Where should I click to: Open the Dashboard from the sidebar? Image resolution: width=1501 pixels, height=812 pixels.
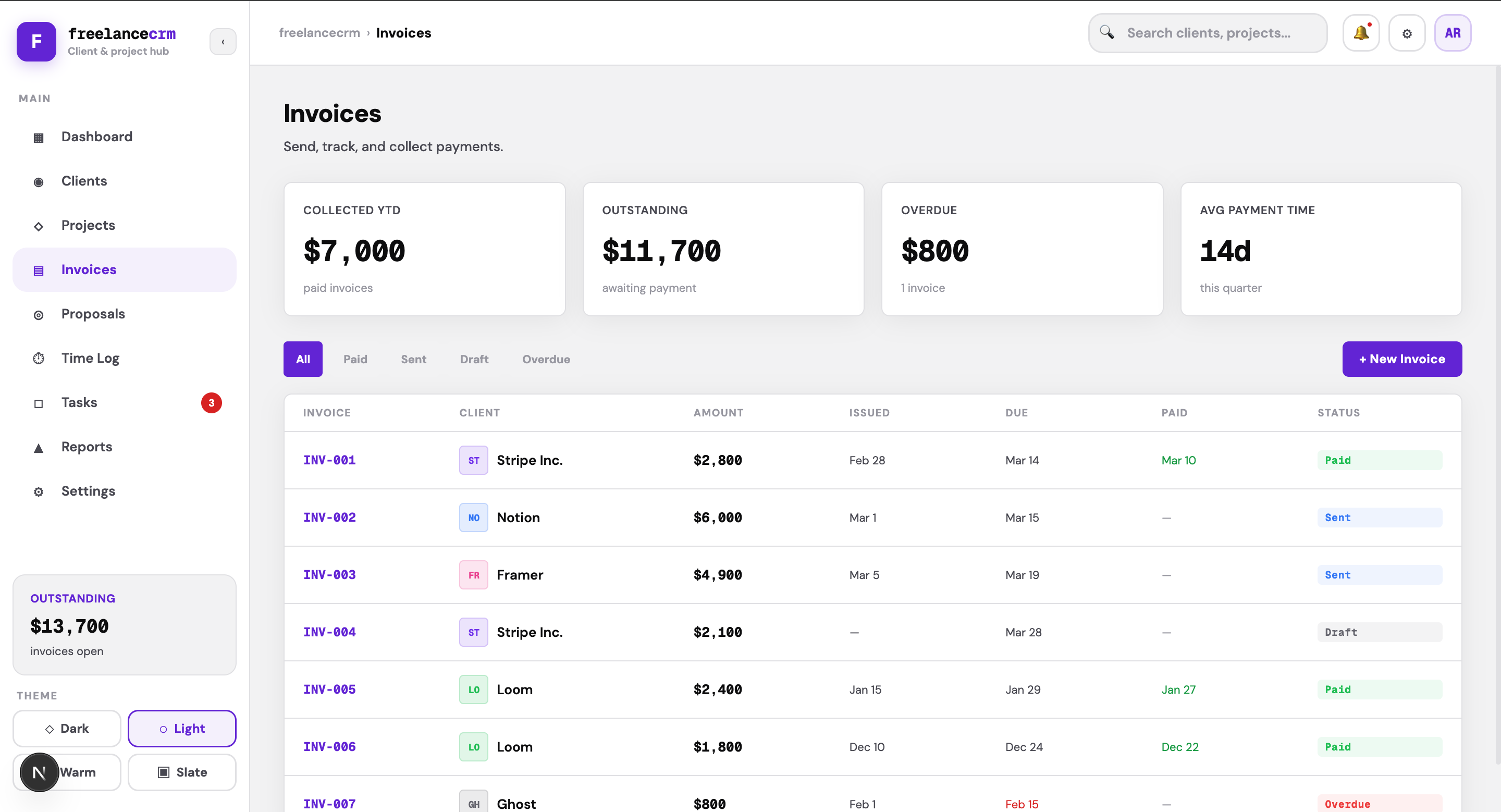[x=97, y=137]
